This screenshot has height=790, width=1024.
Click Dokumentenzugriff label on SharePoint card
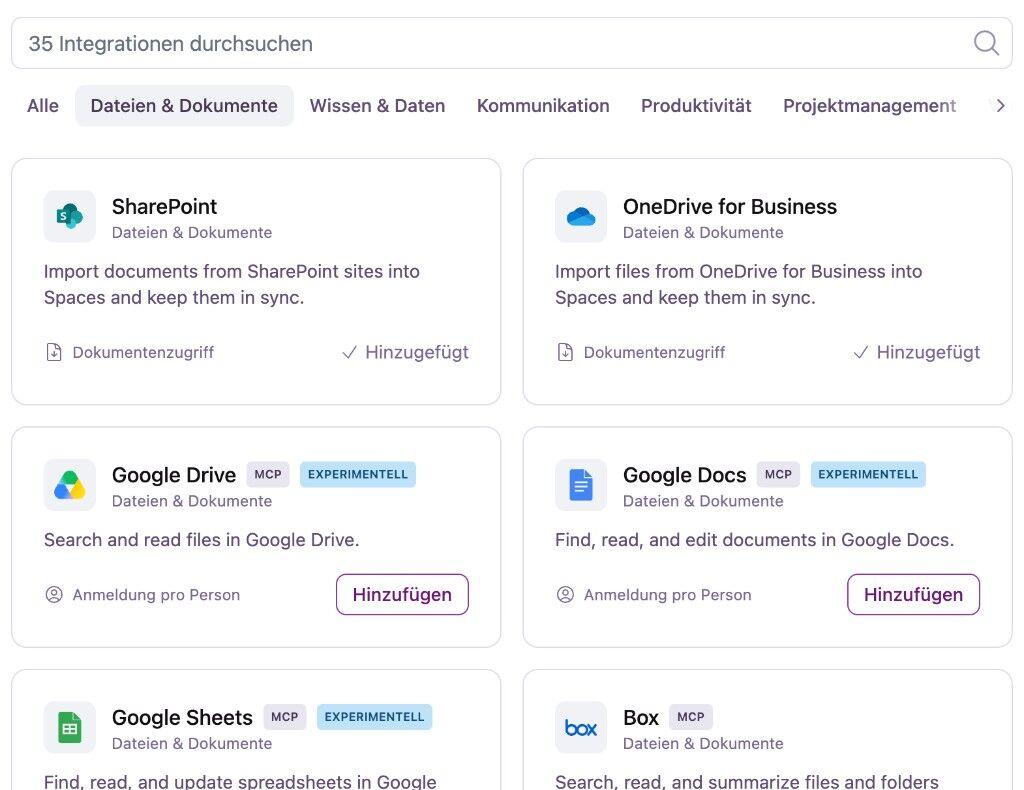143,353
